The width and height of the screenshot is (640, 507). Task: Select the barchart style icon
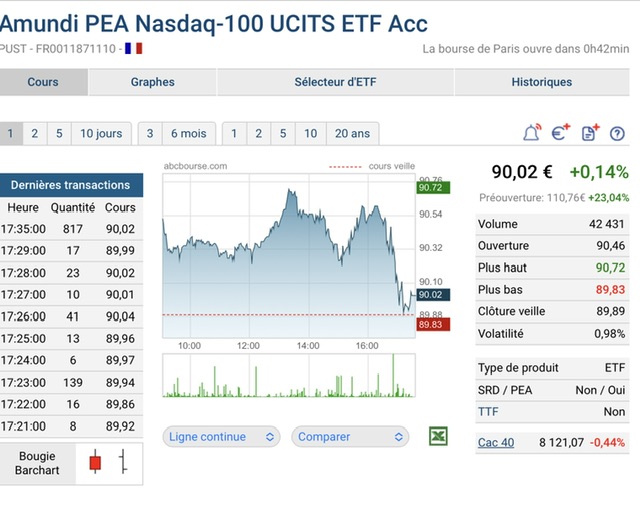[123, 462]
